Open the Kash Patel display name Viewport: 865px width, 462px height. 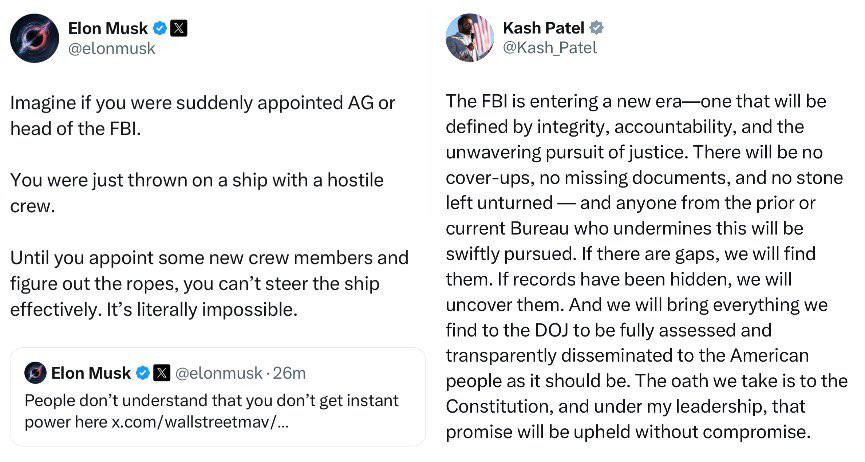point(545,28)
